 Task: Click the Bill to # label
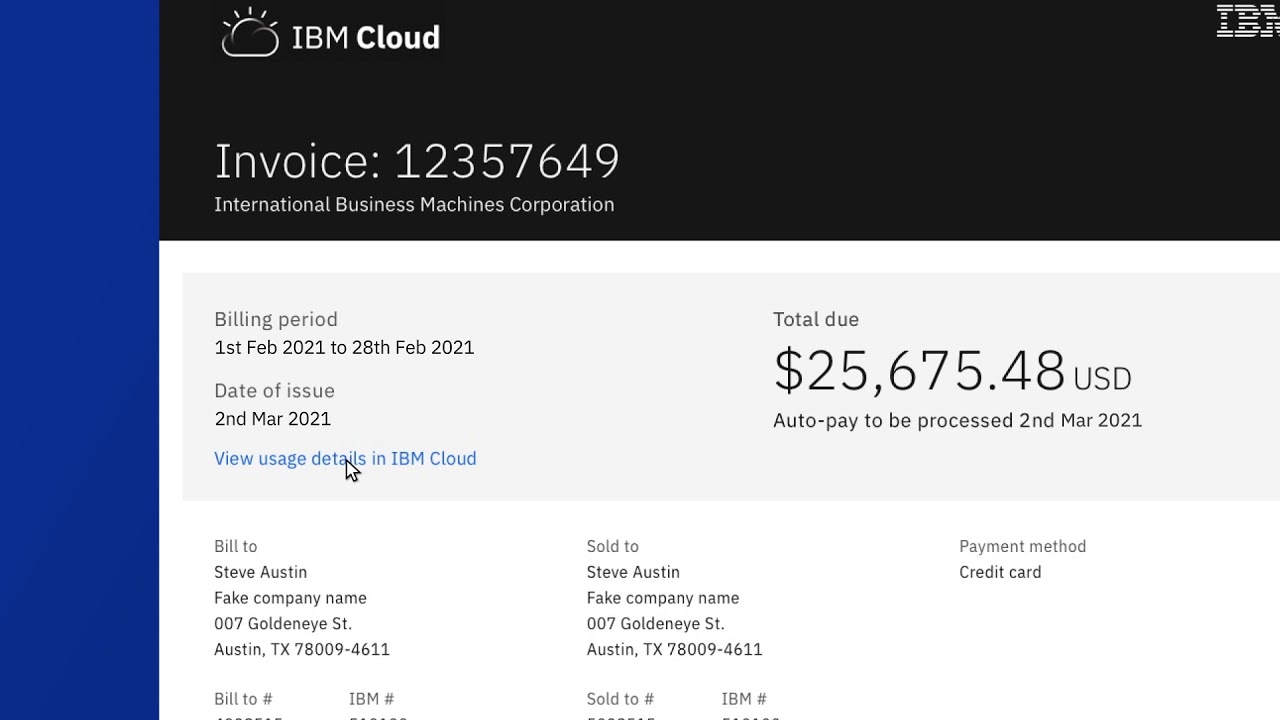click(x=243, y=699)
